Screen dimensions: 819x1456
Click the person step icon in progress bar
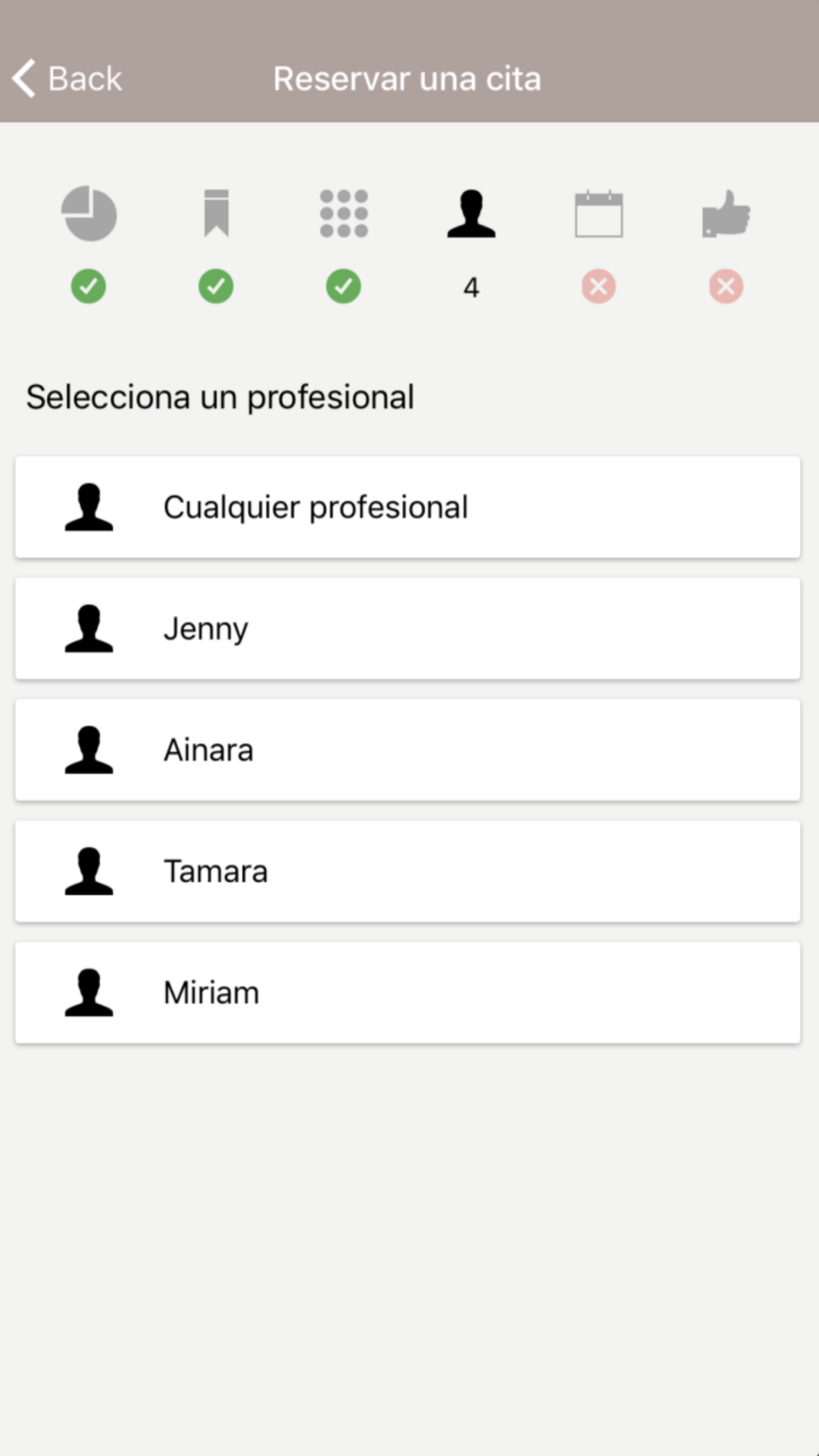click(471, 214)
